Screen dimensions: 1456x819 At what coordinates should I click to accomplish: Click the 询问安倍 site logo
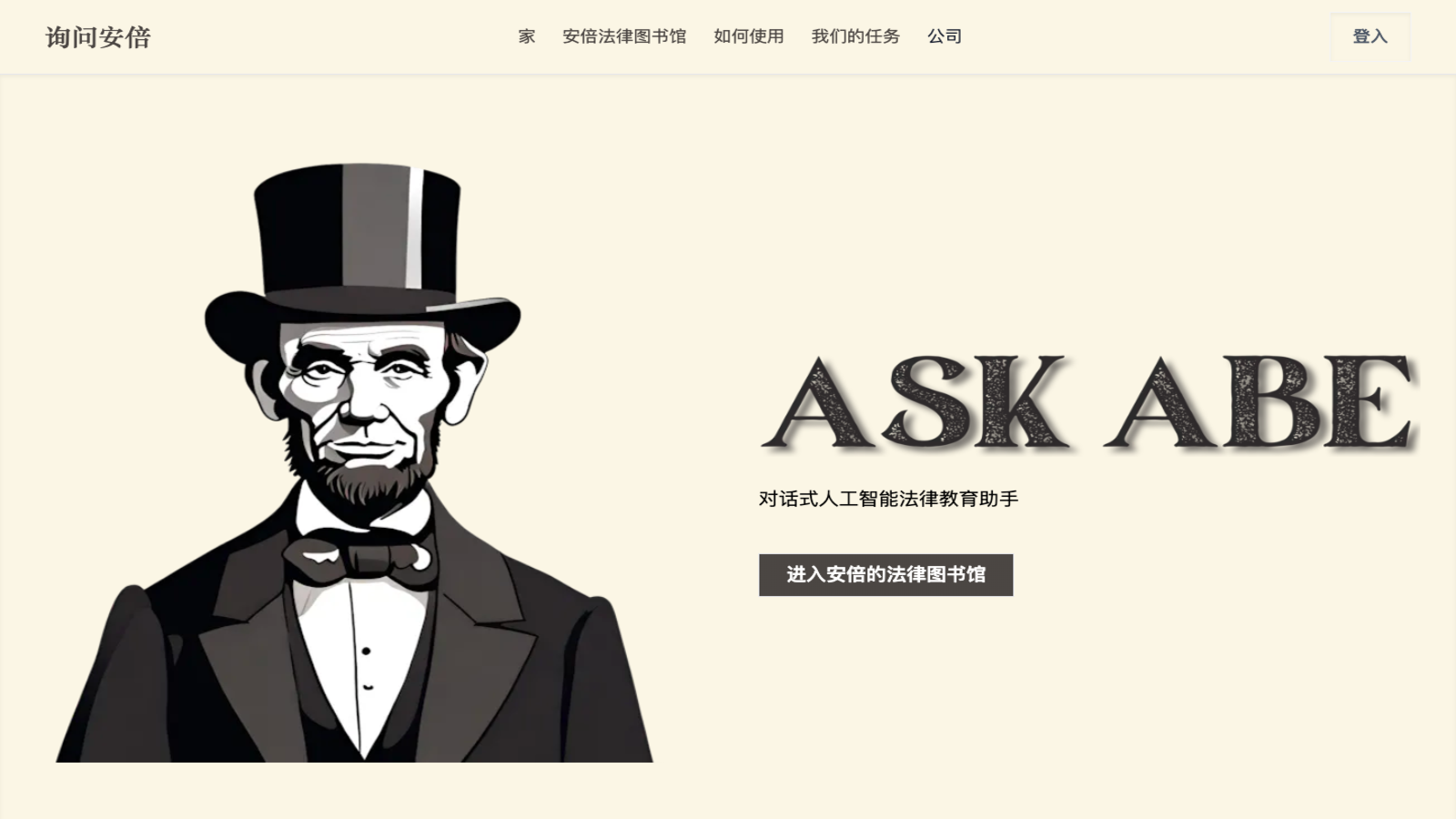(98, 37)
